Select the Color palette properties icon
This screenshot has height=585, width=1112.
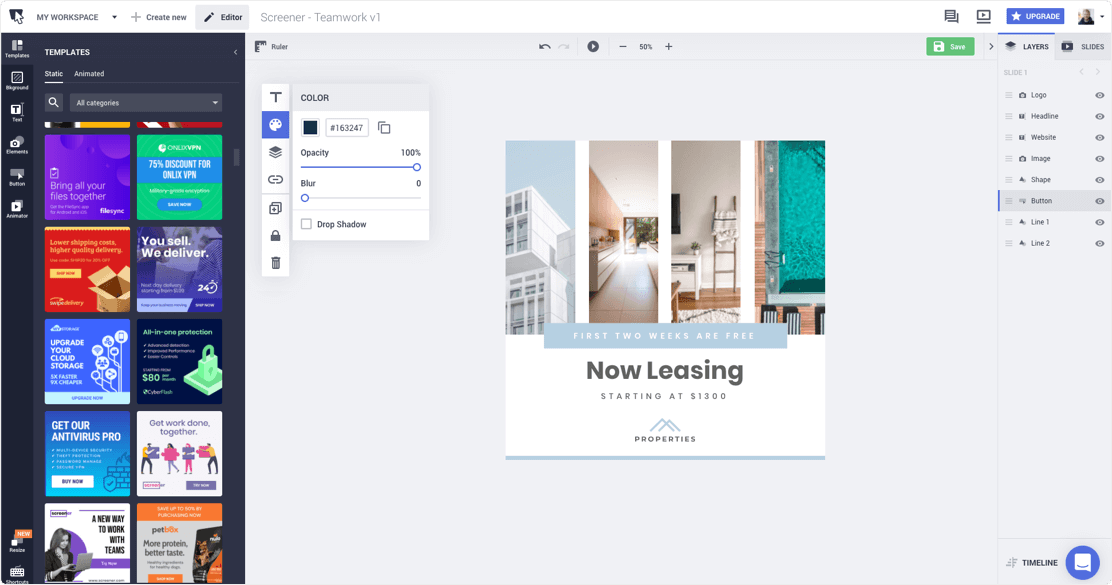(x=275, y=125)
